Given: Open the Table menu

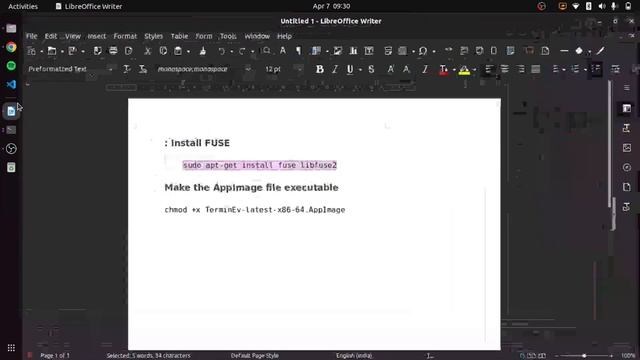Looking at the screenshot, I should (x=179, y=36).
